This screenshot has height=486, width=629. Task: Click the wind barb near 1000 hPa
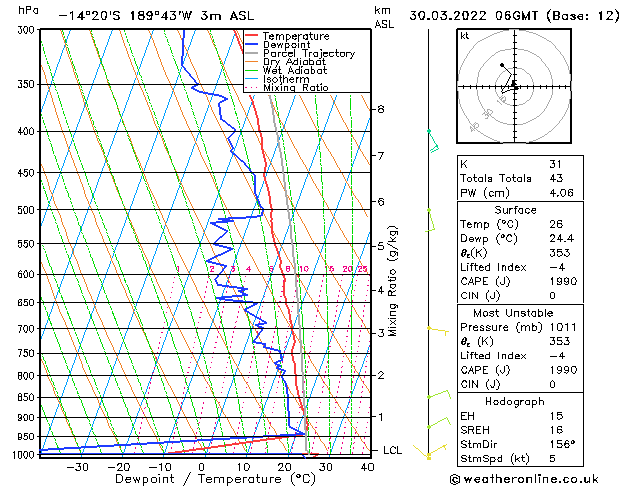428,454
